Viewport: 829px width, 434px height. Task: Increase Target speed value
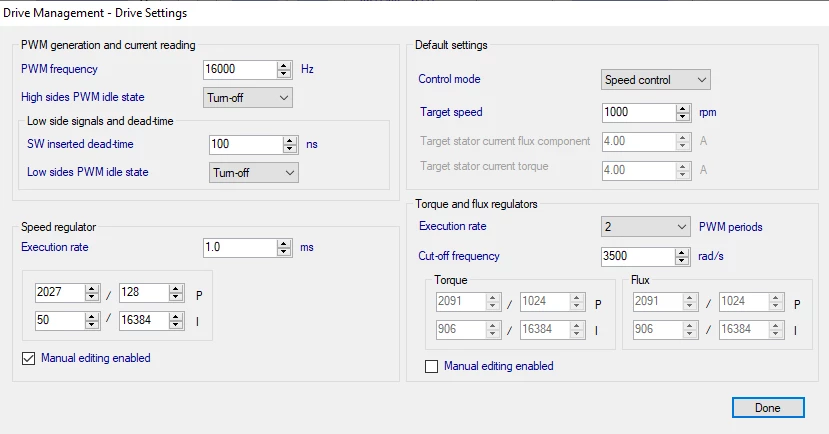coord(683,109)
